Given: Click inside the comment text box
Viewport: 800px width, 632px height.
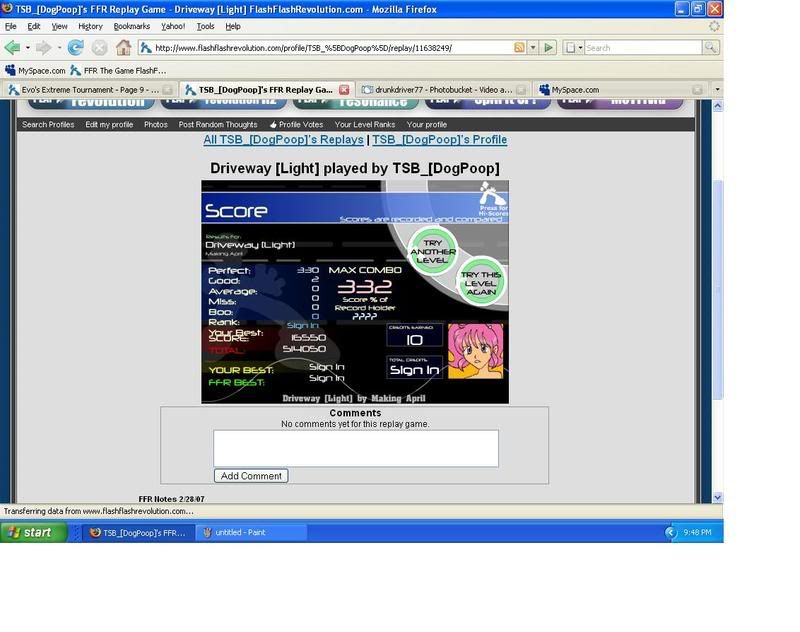Looking at the screenshot, I should tap(355, 448).
